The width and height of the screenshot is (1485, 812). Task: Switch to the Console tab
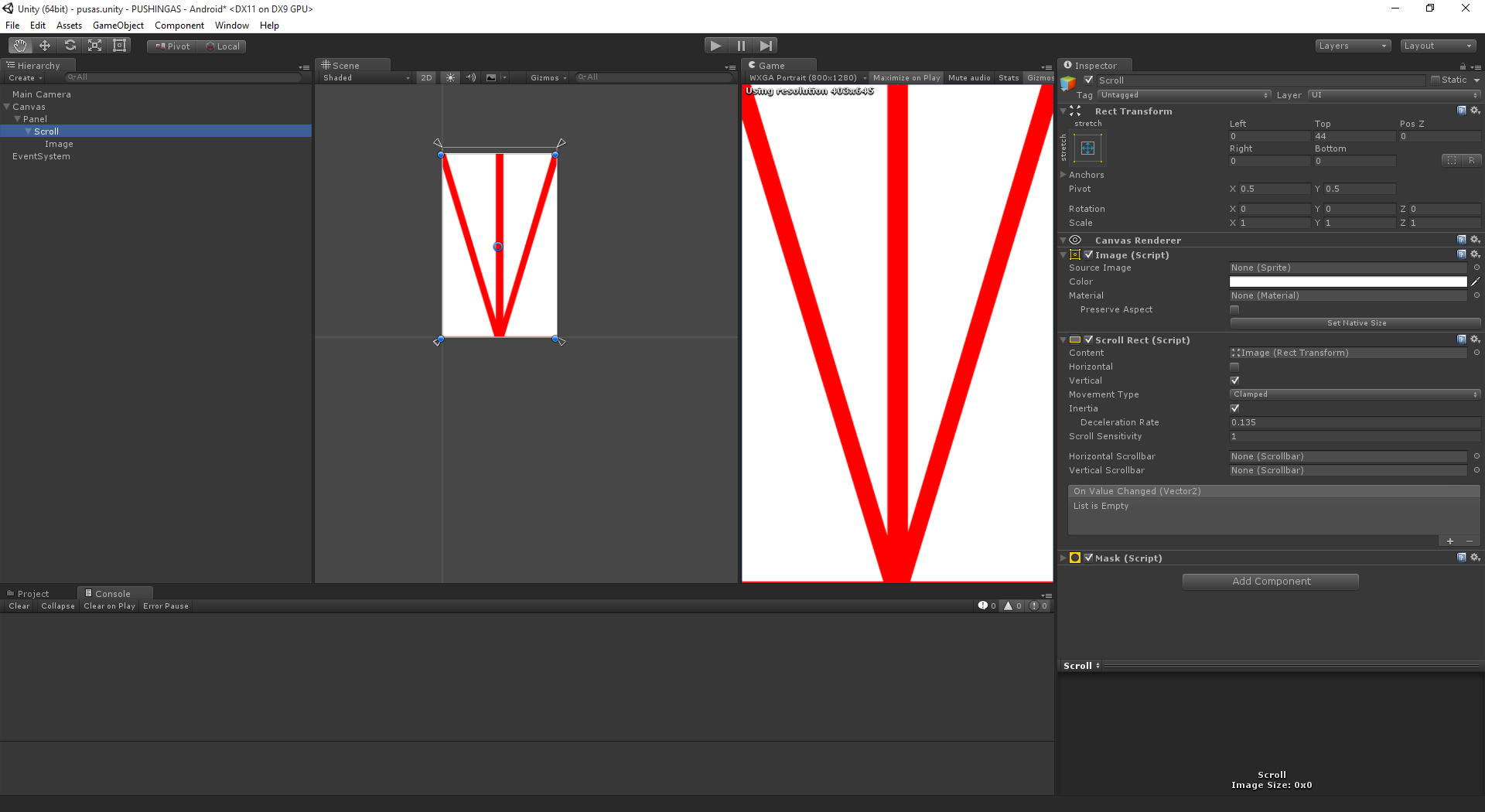(x=113, y=593)
